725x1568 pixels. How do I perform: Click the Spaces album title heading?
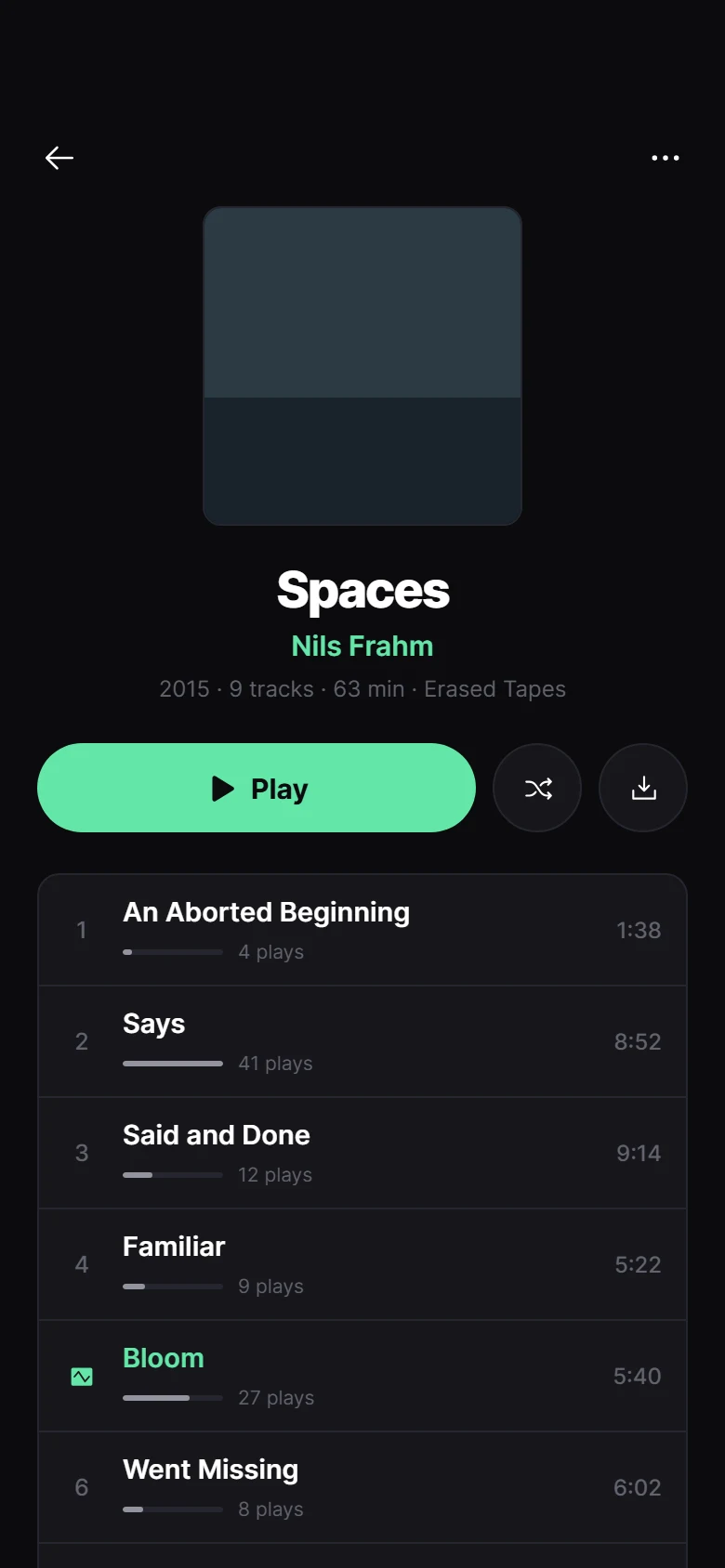[x=362, y=590]
